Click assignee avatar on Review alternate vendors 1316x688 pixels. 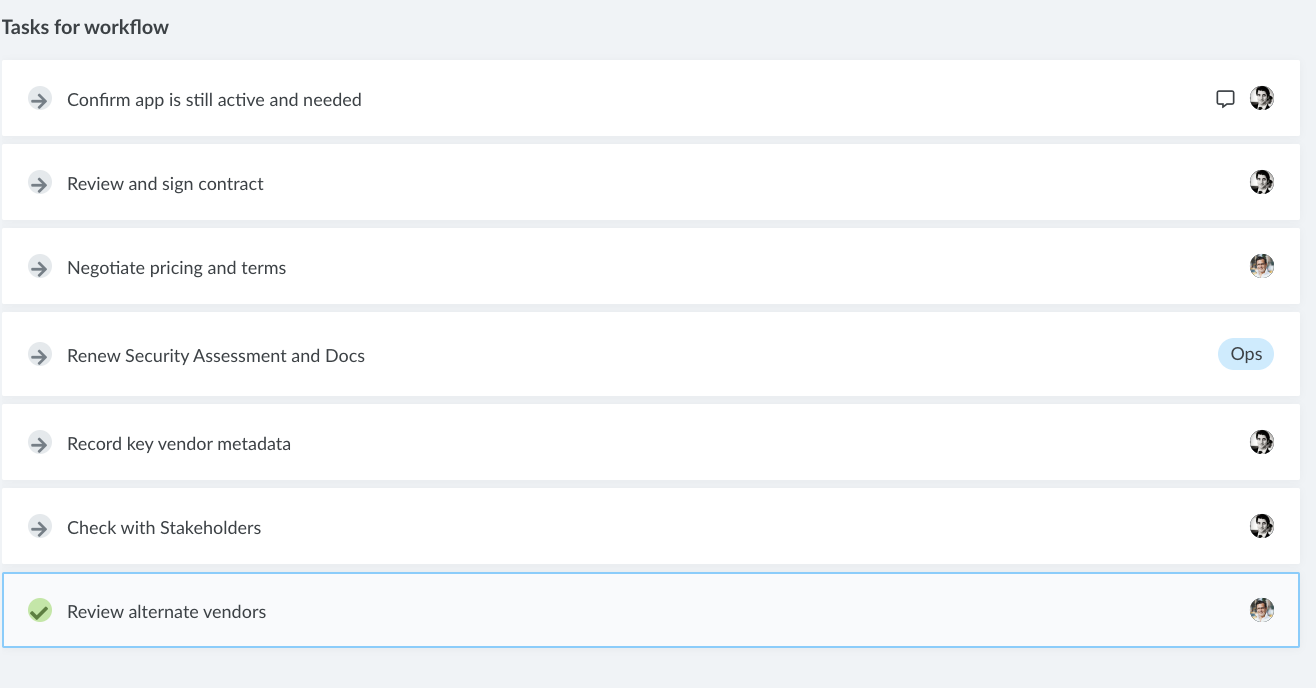[x=1261, y=610]
